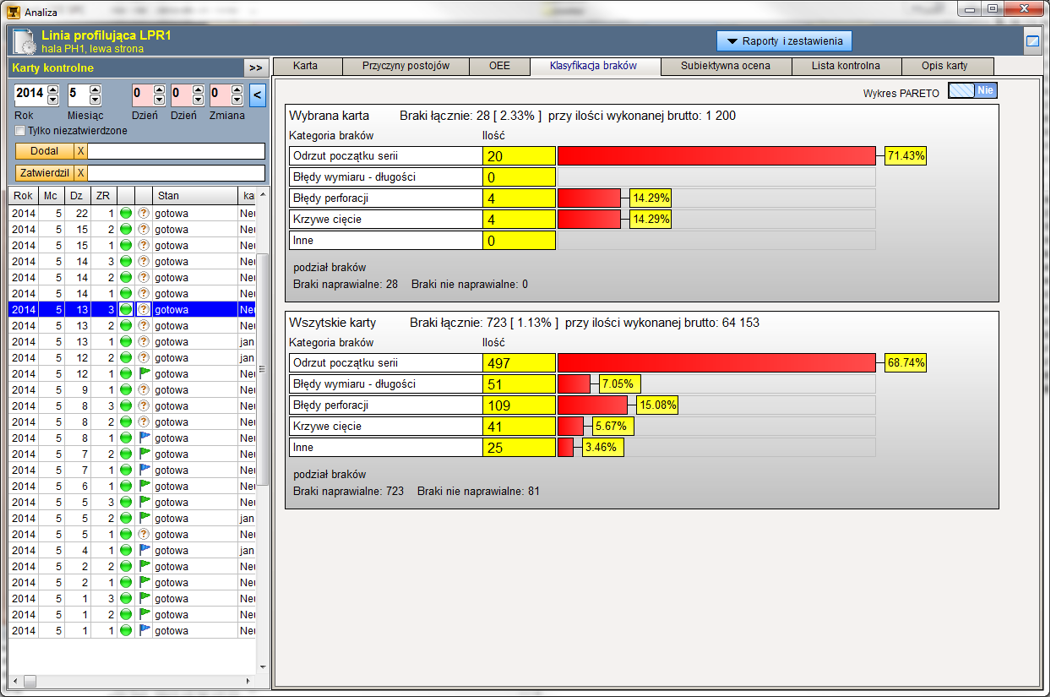Click question mark icon for day 13 shift 1
The width and height of the screenshot is (1050, 697).
[143, 341]
